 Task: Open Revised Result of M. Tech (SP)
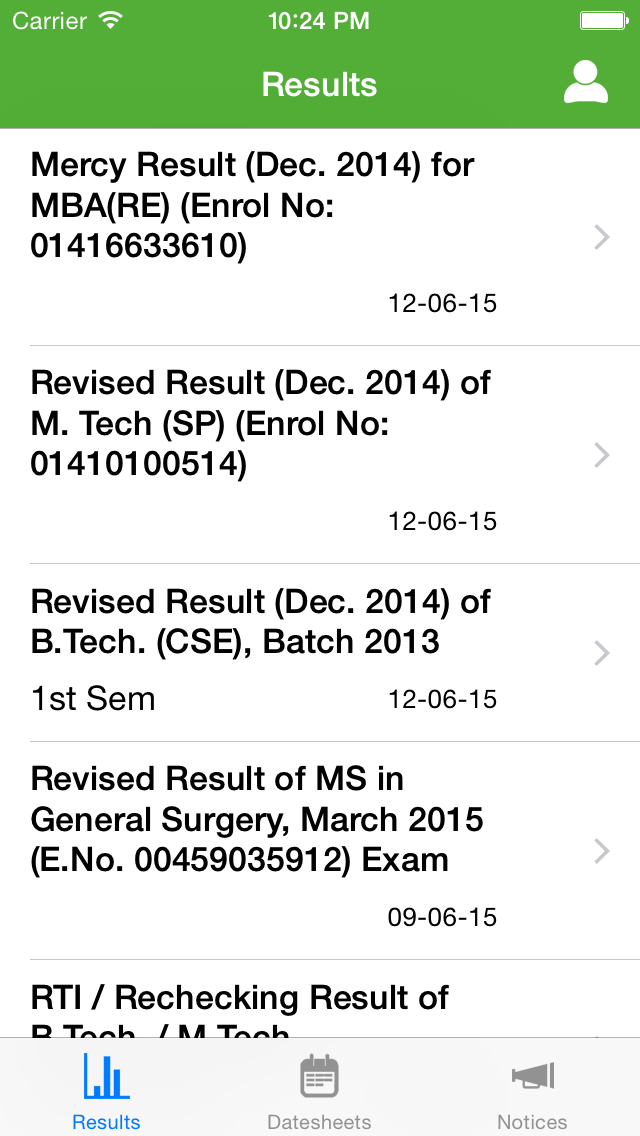click(x=260, y=423)
